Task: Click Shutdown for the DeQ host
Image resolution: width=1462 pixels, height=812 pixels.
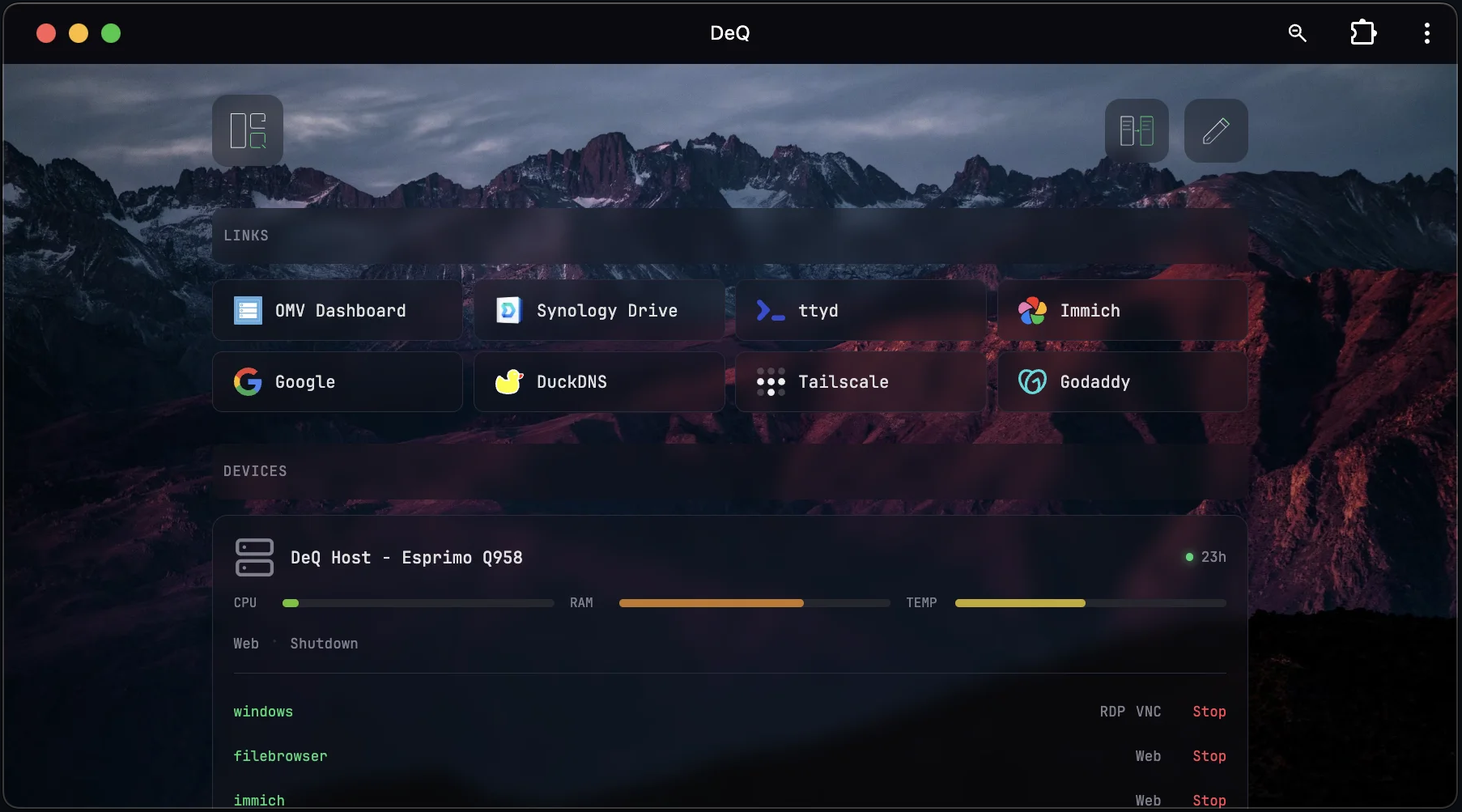Action: click(324, 644)
